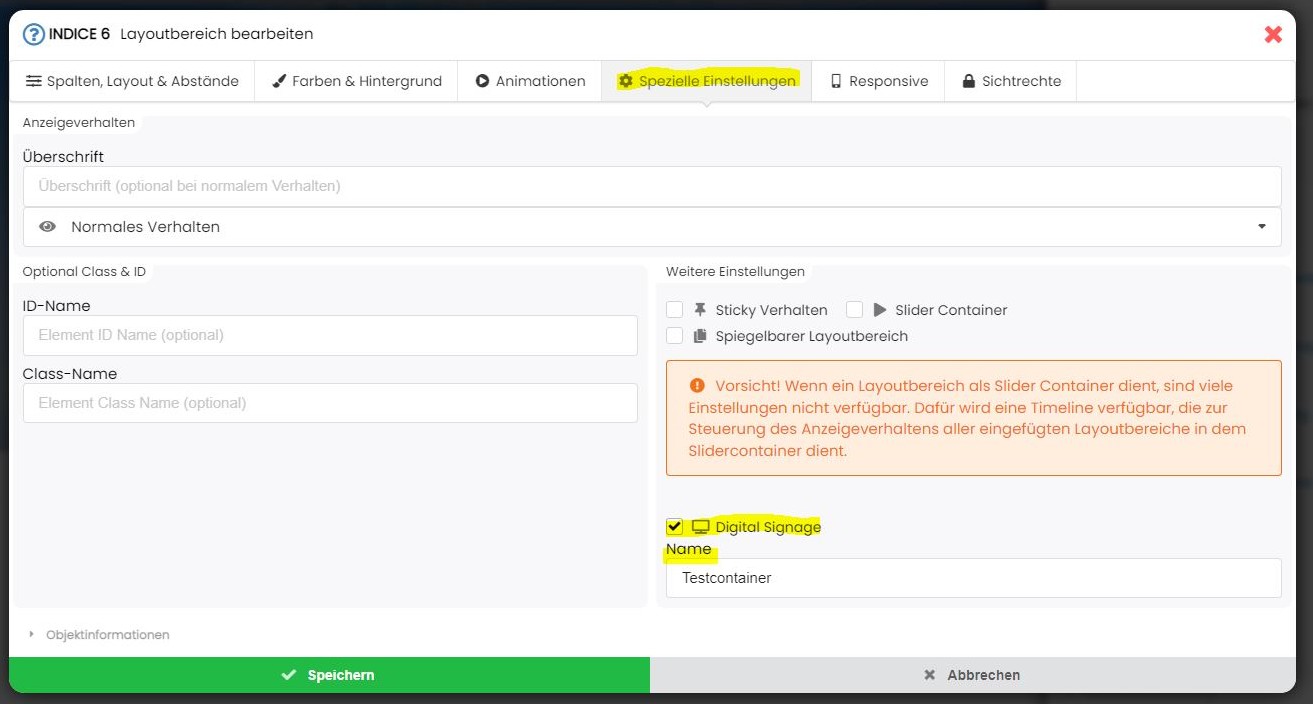Click the play icon beside Slider Container
Screen dimensions: 1313x704
(880, 310)
